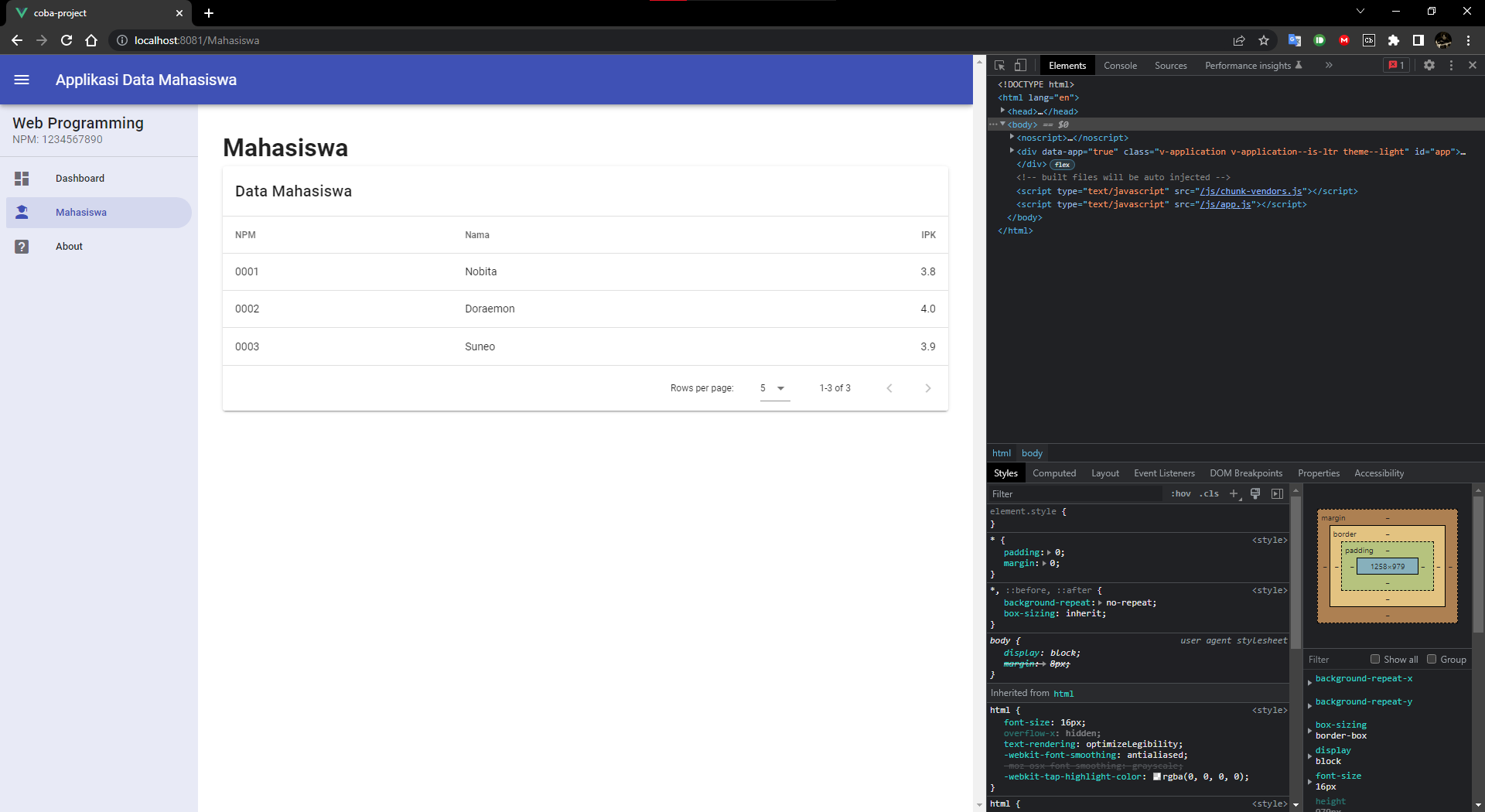Toggle computed styles sidebar icon
Viewport: 1485px width, 812px height.
[x=1277, y=494]
